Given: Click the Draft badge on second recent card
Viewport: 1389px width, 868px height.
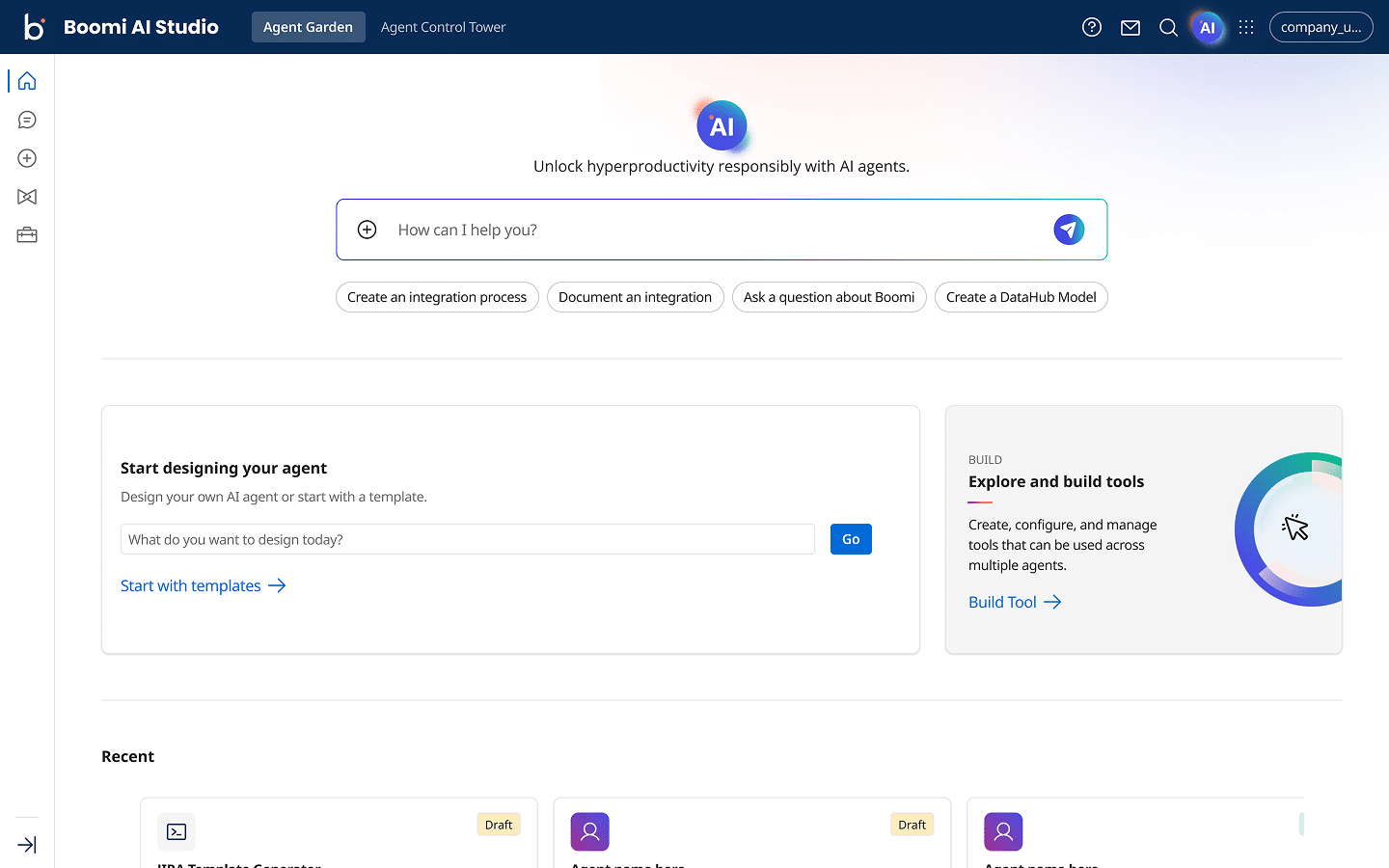Looking at the screenshot, I should pyautogui.click(x=912, y=825).
